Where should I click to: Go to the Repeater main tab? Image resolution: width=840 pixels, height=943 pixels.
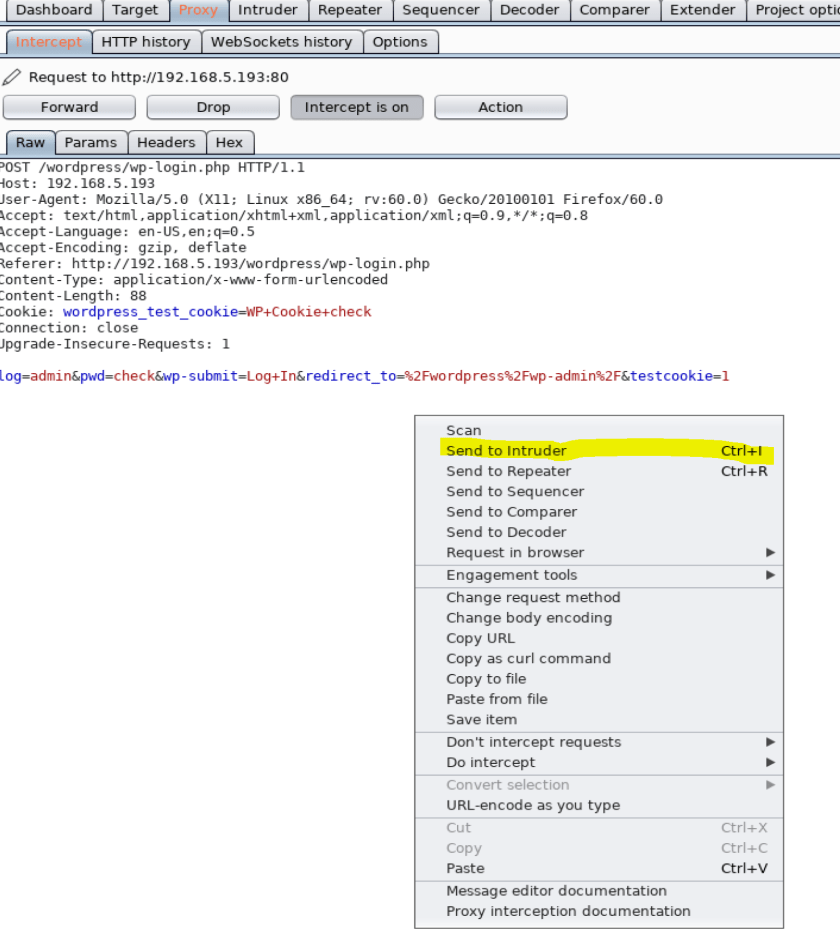pyautogui.click(x=350, y=10)
